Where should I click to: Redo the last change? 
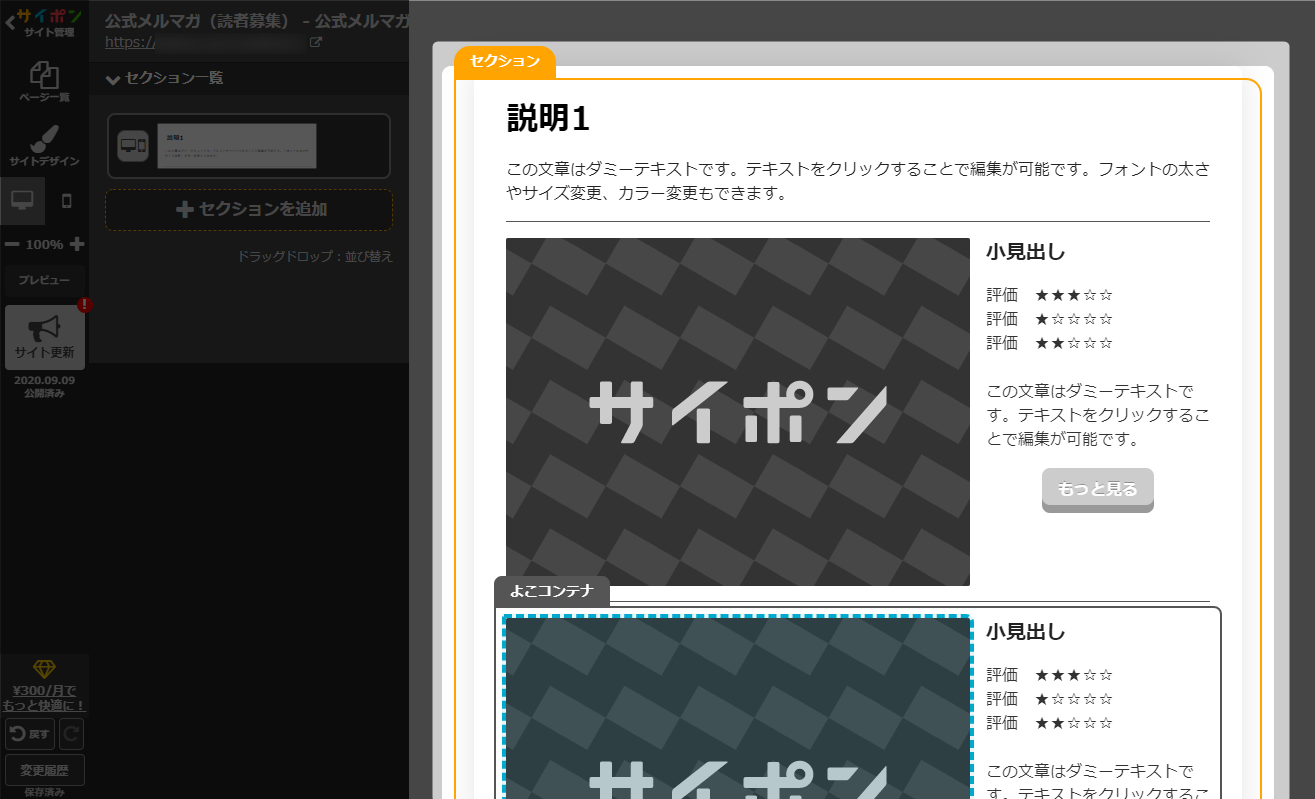(71, 734)
